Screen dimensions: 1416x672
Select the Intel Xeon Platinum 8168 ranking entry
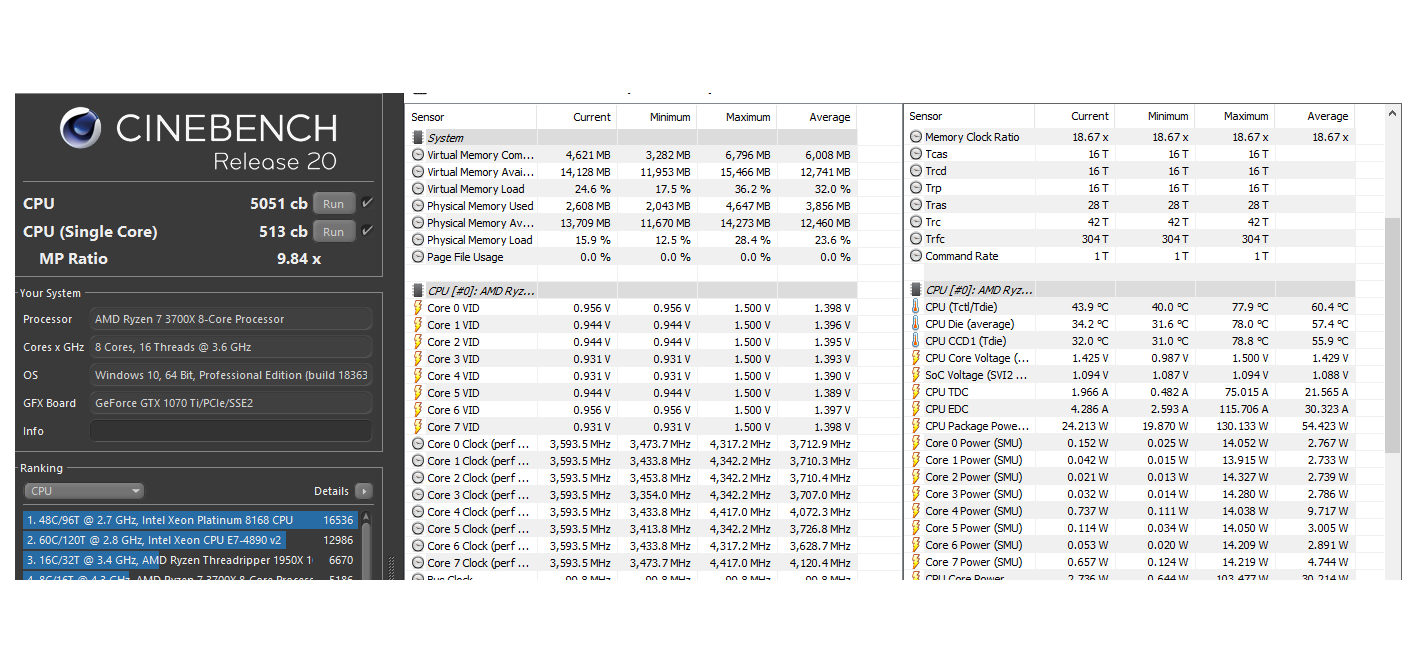(x=190, y=520)
